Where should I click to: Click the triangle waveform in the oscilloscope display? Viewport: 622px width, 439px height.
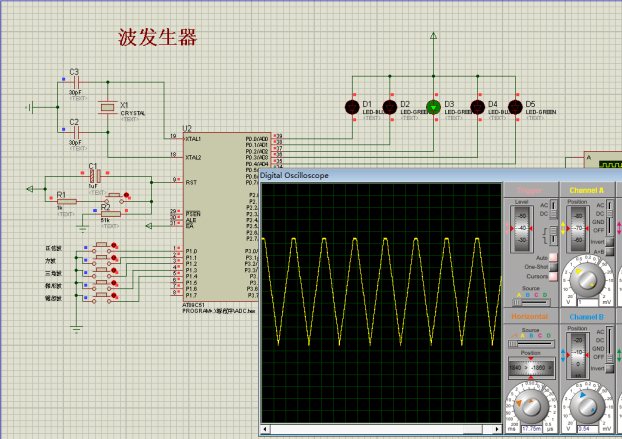(381, 291)
